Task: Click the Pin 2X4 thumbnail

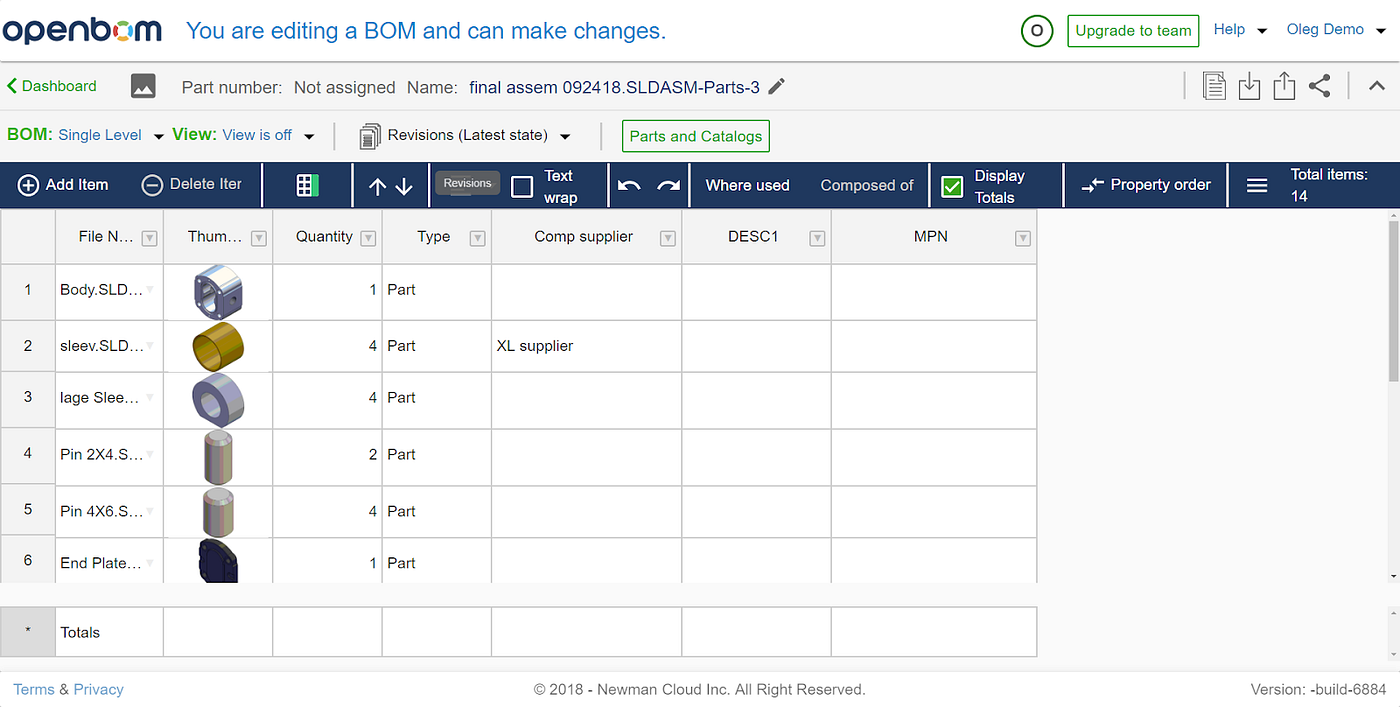Action: (218, 456)
